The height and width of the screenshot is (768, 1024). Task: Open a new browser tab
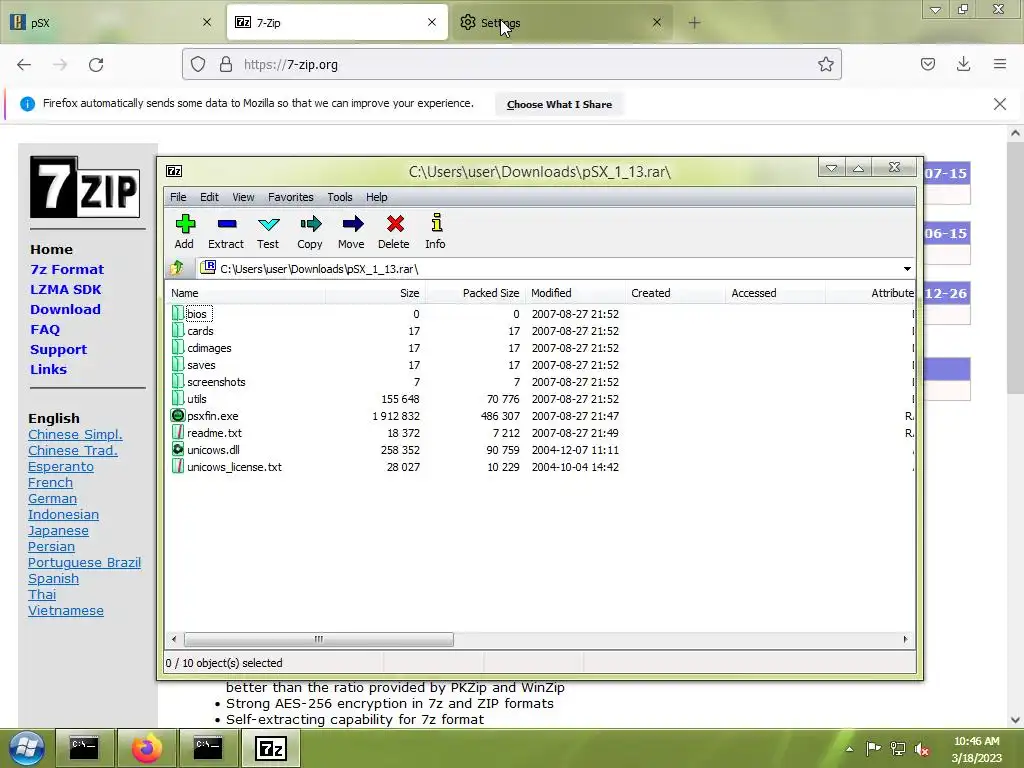[x=694, y=23]
